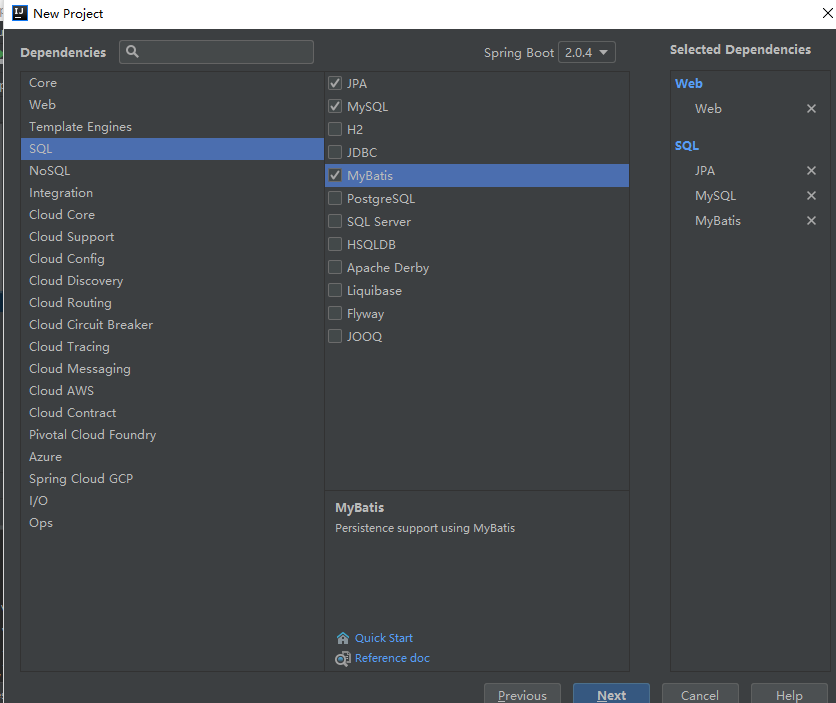
Task: Select the Cloud Core category
Action: pyautogui.click(x=172, y=215)
